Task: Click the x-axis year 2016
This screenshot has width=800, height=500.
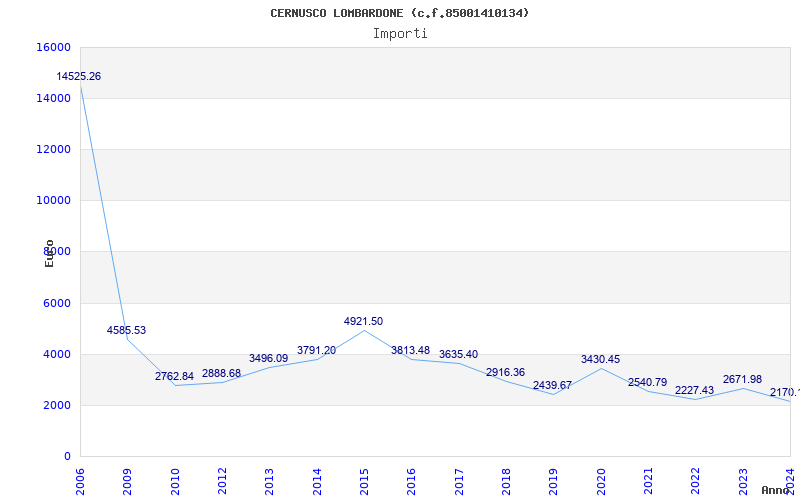Action: [411, 482]
